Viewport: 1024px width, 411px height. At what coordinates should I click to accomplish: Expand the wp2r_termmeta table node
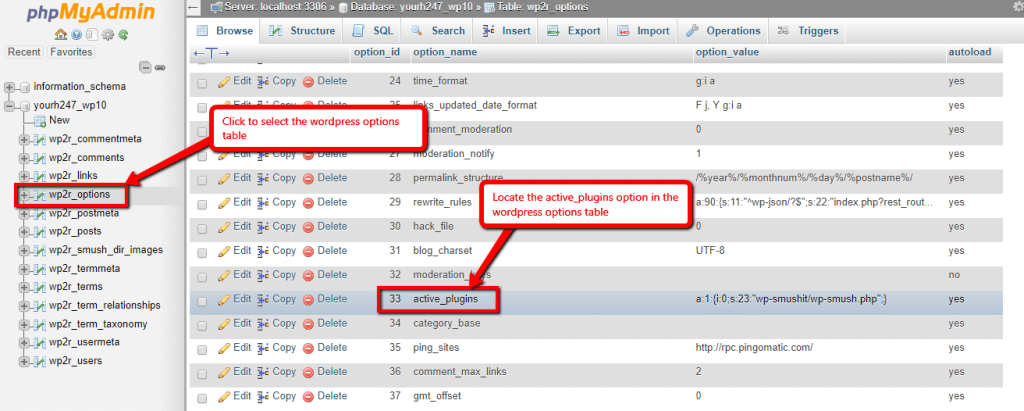click(x=24, y=269)
